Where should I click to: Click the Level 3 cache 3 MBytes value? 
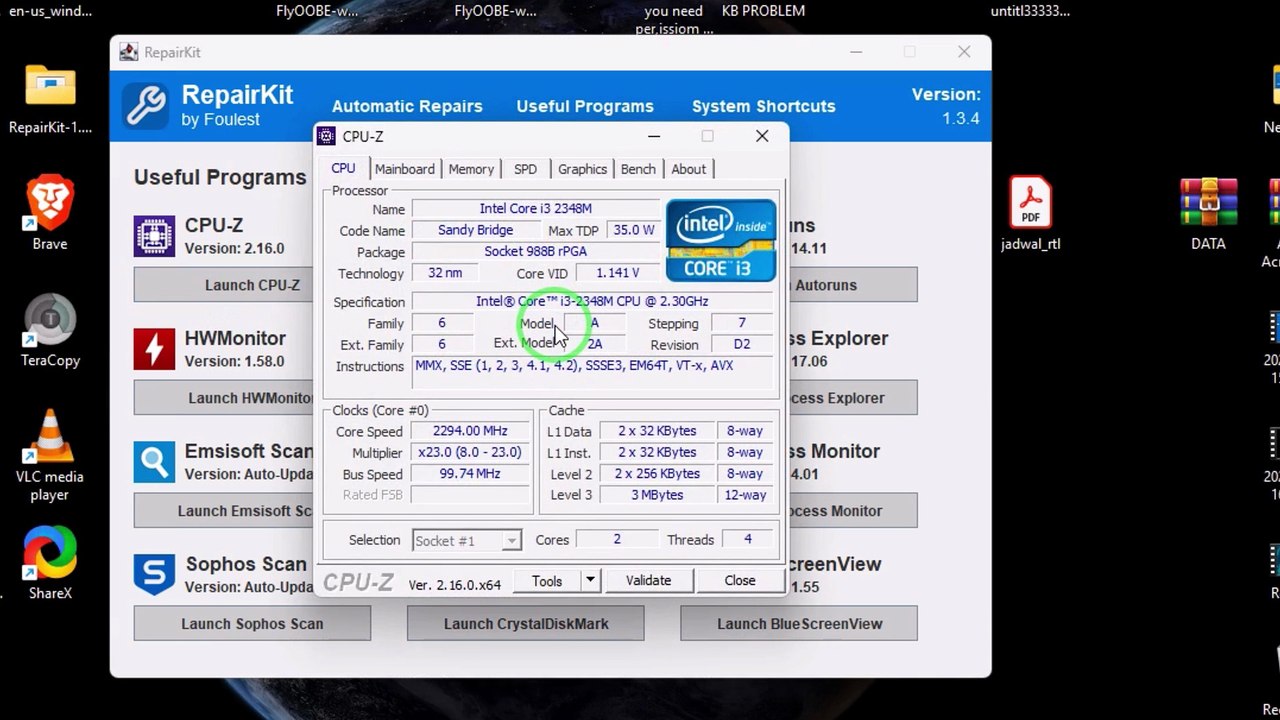click(657, 495)
